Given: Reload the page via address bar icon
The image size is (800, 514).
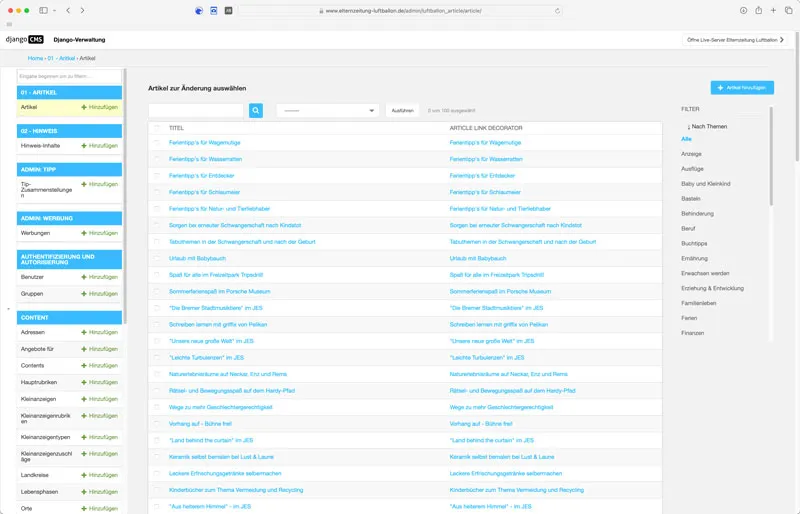Looking at the screenshot, I should tap(557, 11).
